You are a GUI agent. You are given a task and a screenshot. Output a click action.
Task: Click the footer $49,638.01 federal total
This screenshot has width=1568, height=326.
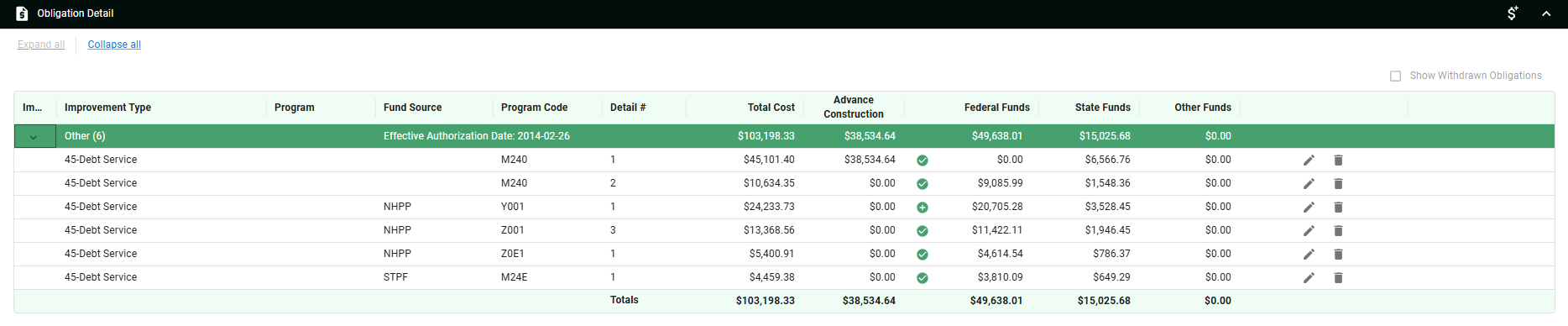[x=996, y=301]
